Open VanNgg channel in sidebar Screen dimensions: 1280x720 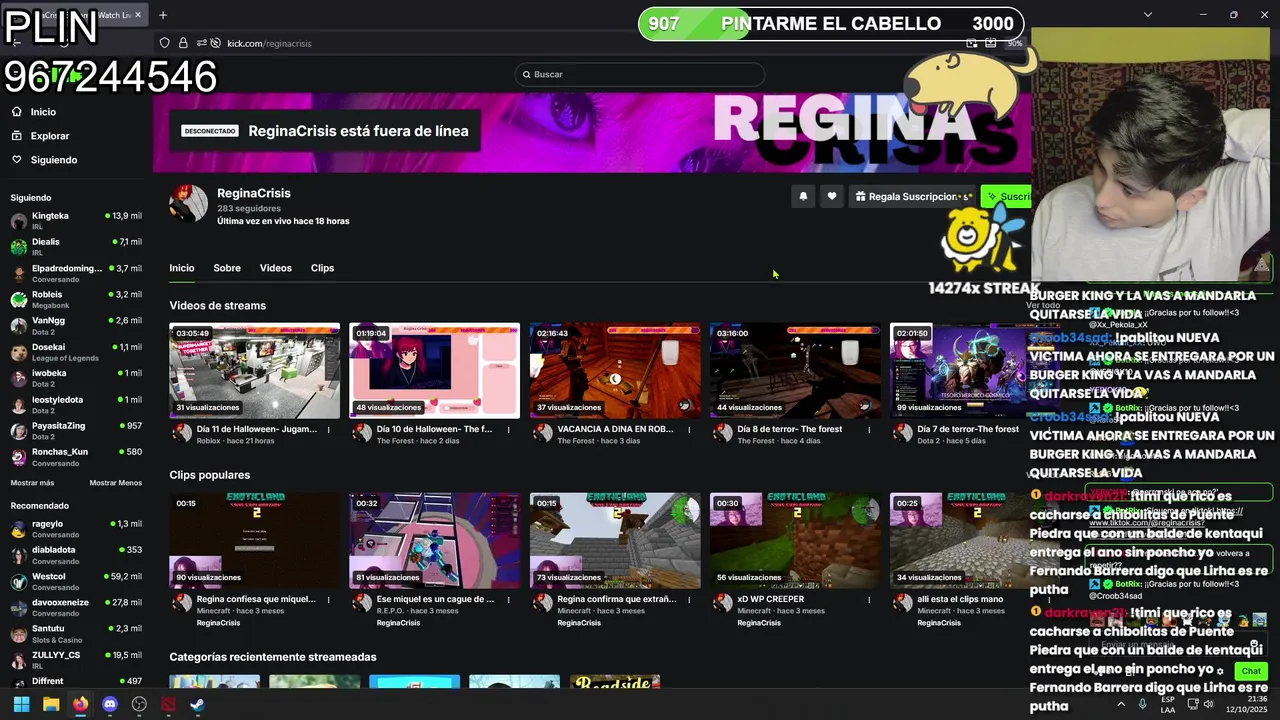click(76, 325)
